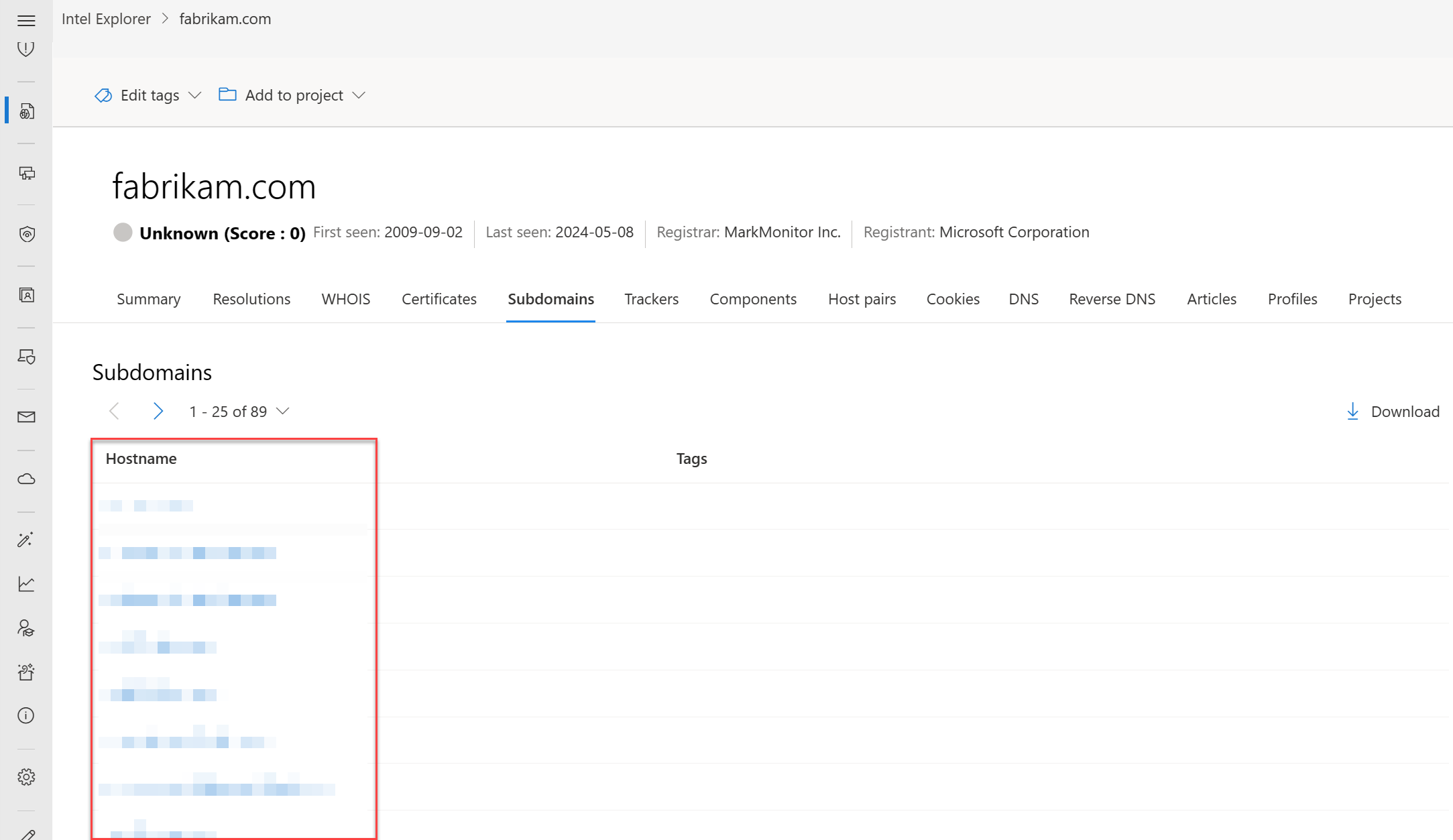Sort by the Hostname column header
This screenshot has width=1453, height=840.
tap(141, 459)
